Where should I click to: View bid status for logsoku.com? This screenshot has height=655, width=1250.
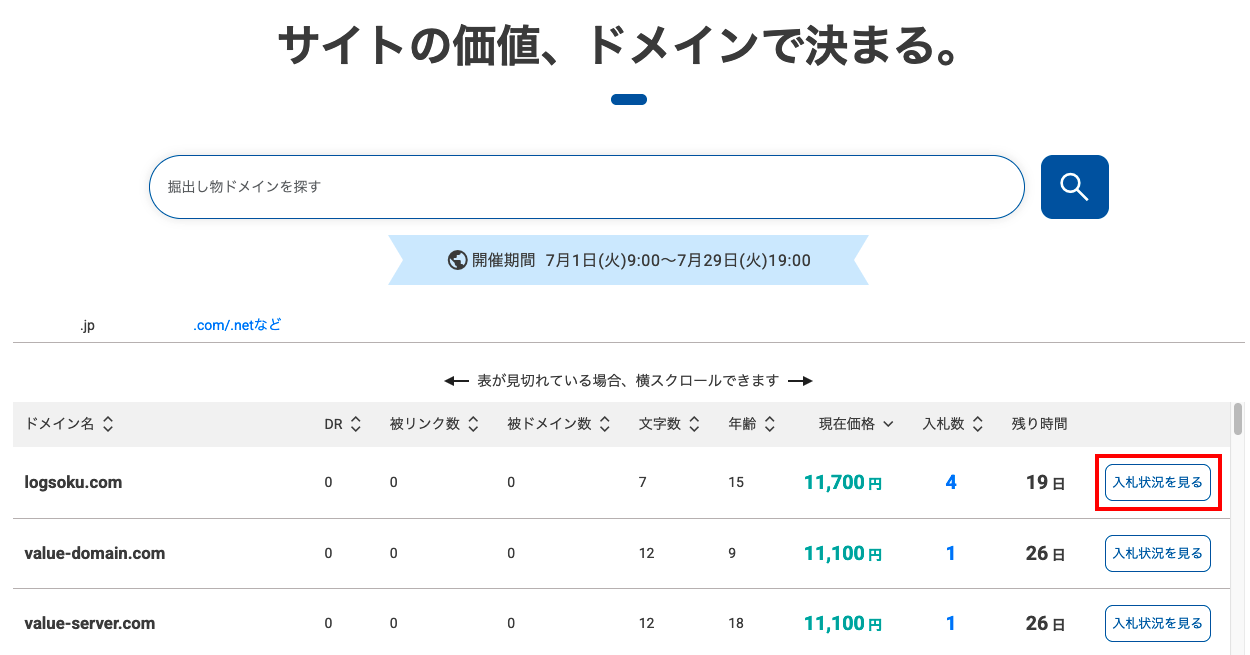pos(1157,482)
